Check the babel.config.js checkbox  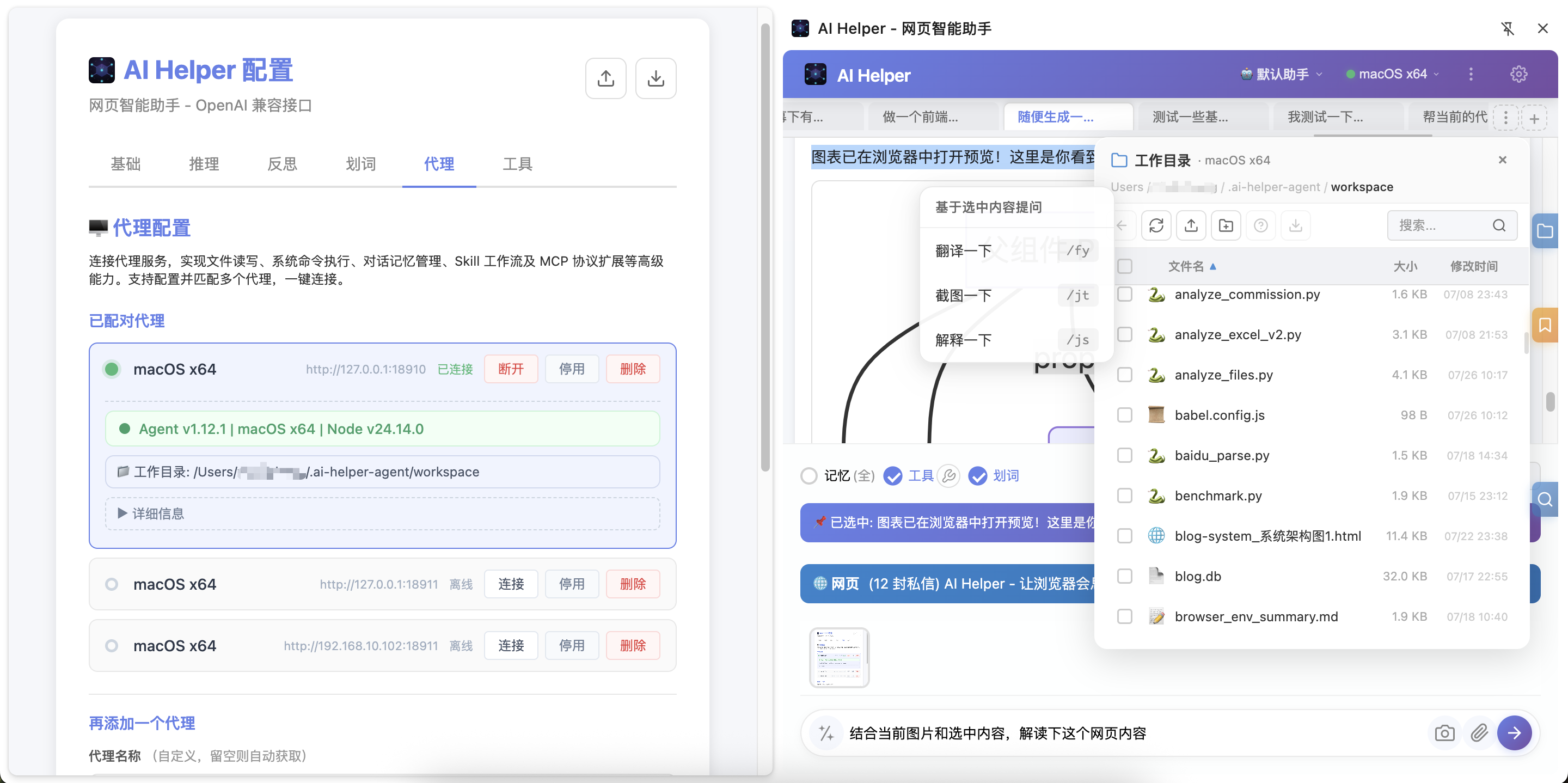coord(1124,415)
